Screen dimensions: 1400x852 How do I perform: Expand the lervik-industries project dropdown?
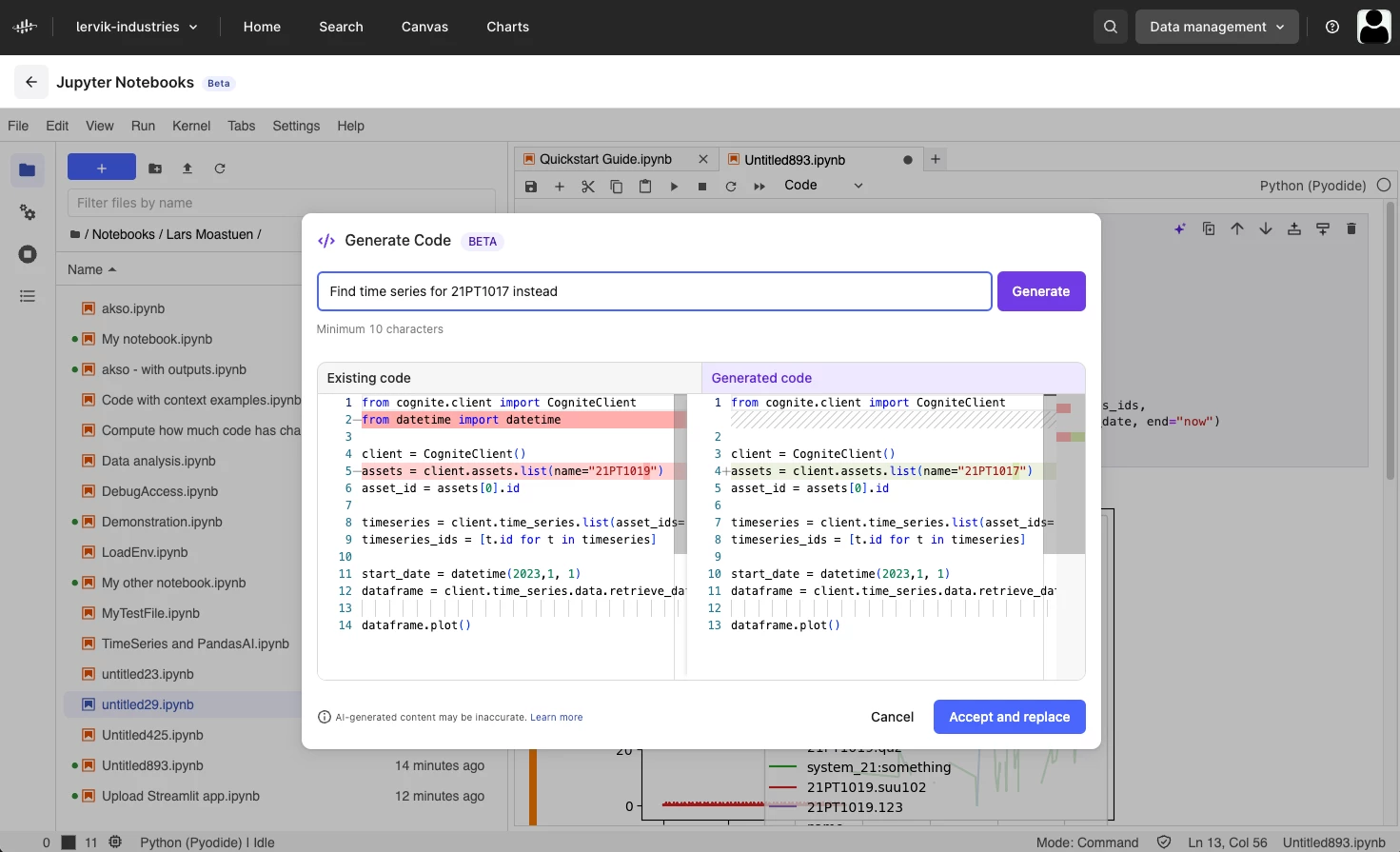tap(137, 27)
